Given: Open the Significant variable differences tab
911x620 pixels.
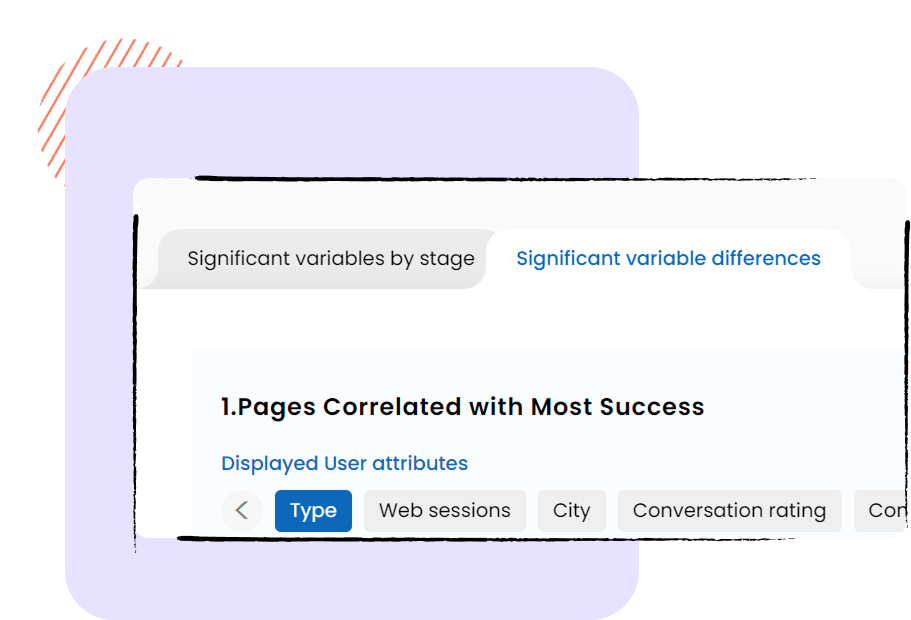Looking at the screenshot, I should tap(668, 259).
